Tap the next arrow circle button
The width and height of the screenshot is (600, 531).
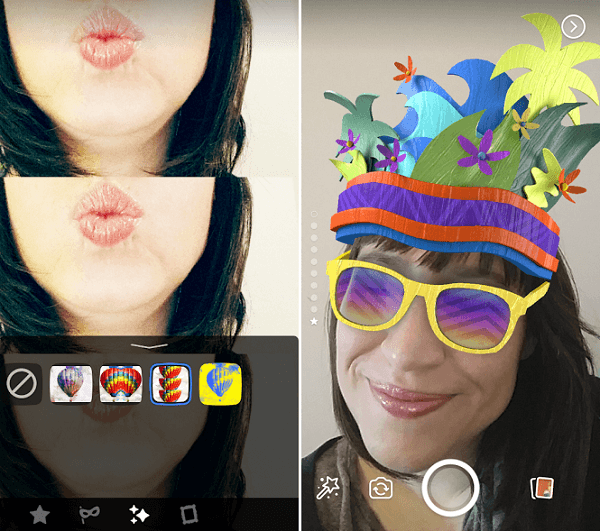573,27
